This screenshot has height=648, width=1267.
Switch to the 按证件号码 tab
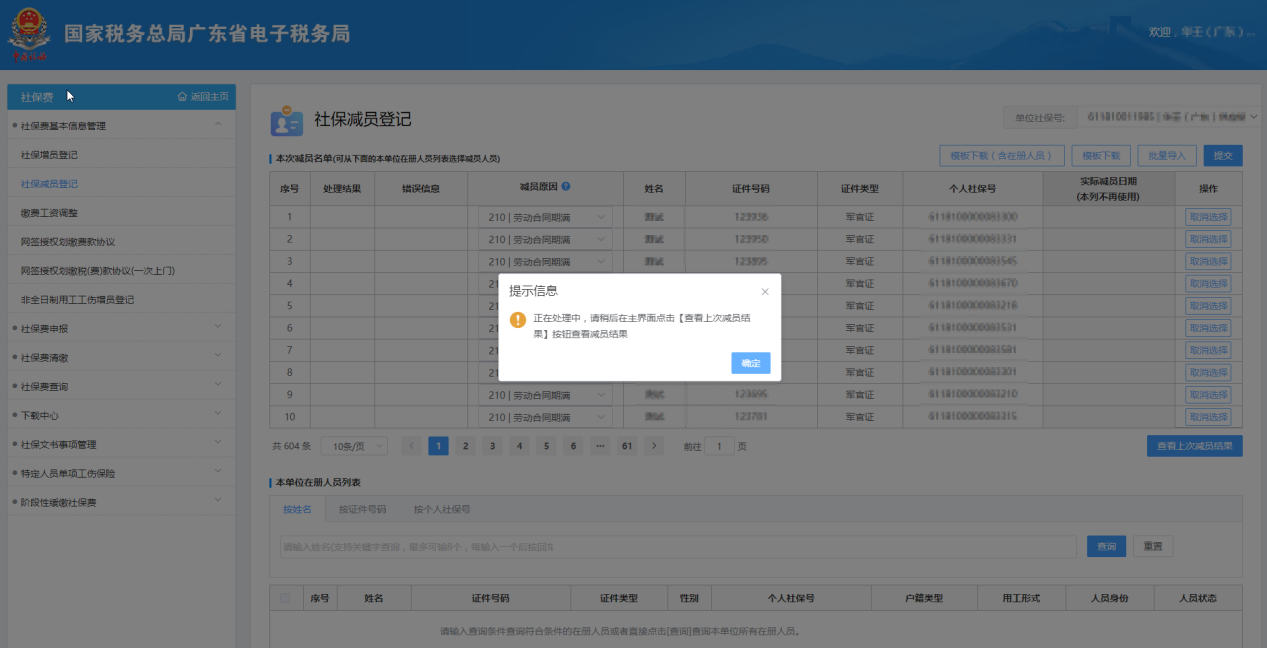click(x=362, y=509)
